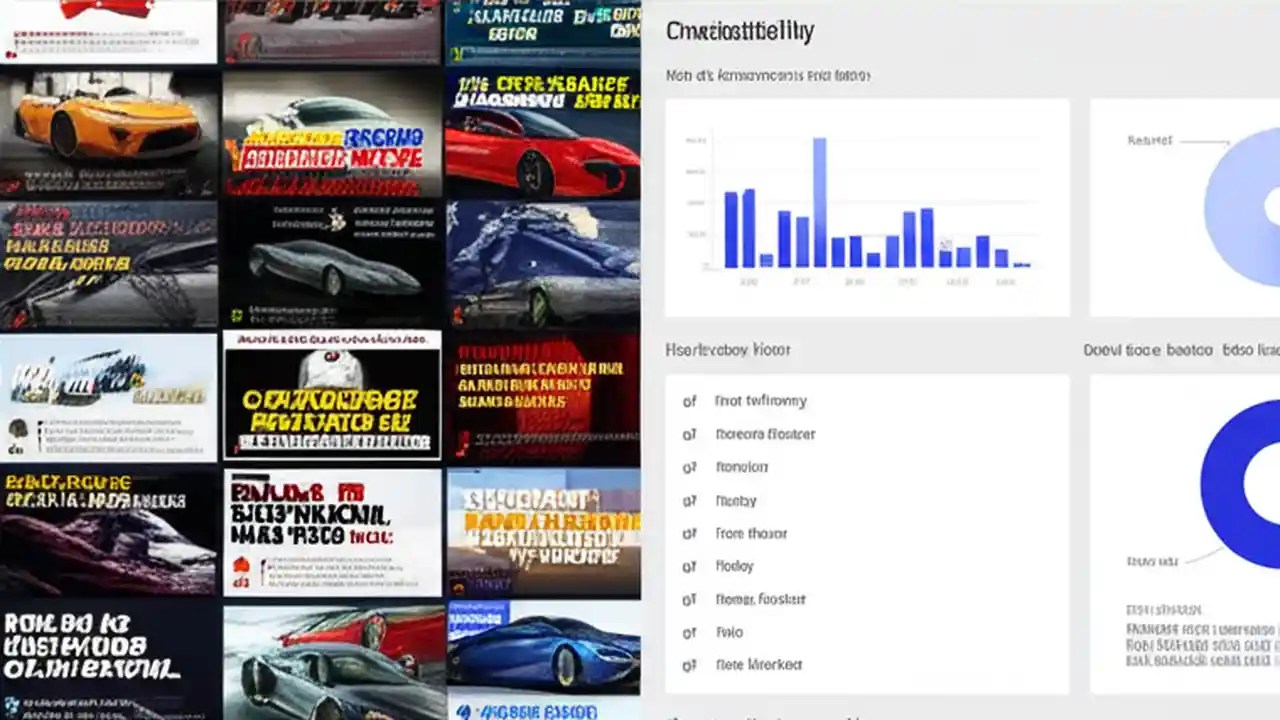1280x720 pixels.
Task: Expand the list panel header on the right
Action: pyautogui.click(x=728, y=350)
